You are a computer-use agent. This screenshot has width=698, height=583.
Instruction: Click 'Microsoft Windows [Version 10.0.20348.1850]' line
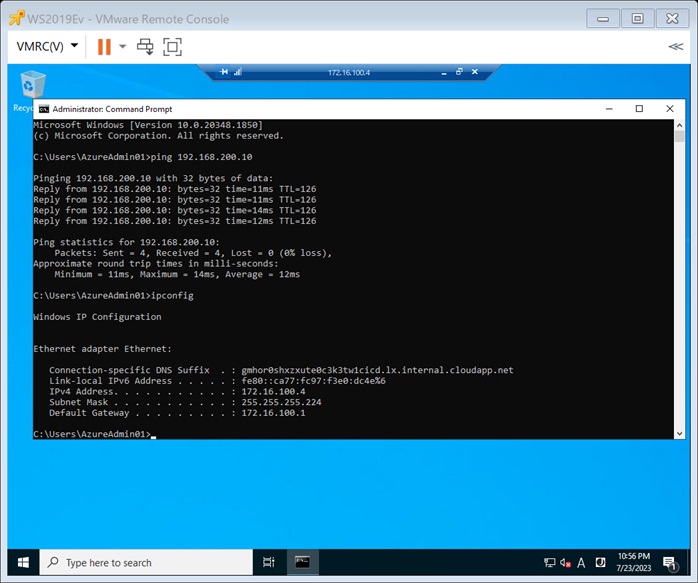148,125
